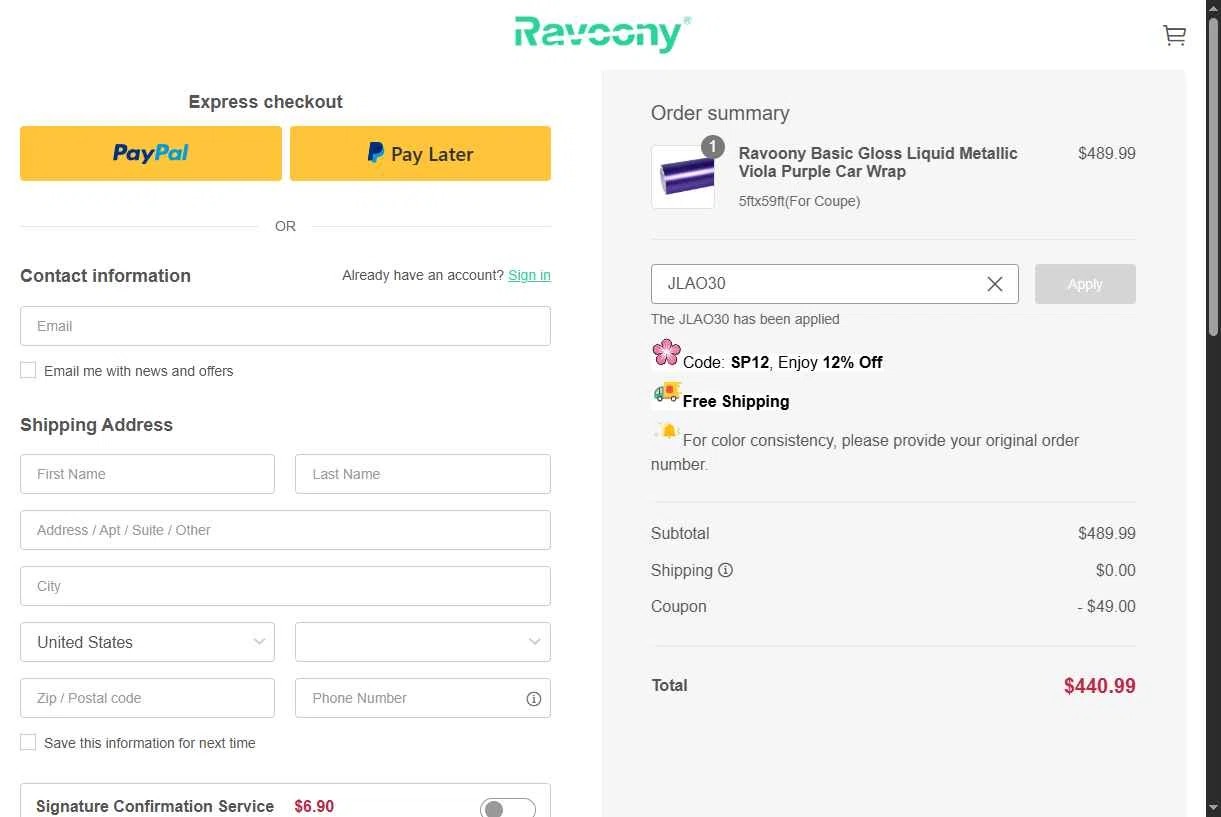1221x817 pixels.
Task: Click the Ravoony logo
Action: pos(602,34)
